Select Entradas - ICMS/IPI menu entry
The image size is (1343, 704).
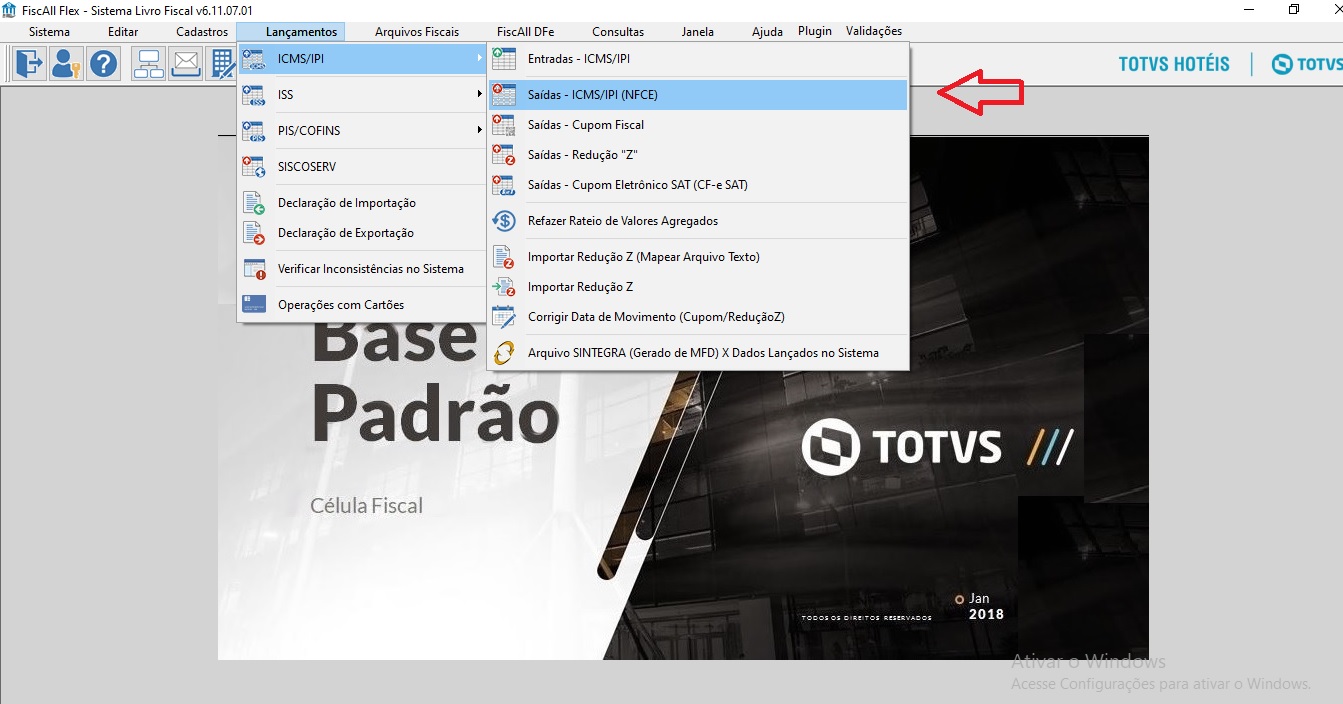[x=698, y=59]
